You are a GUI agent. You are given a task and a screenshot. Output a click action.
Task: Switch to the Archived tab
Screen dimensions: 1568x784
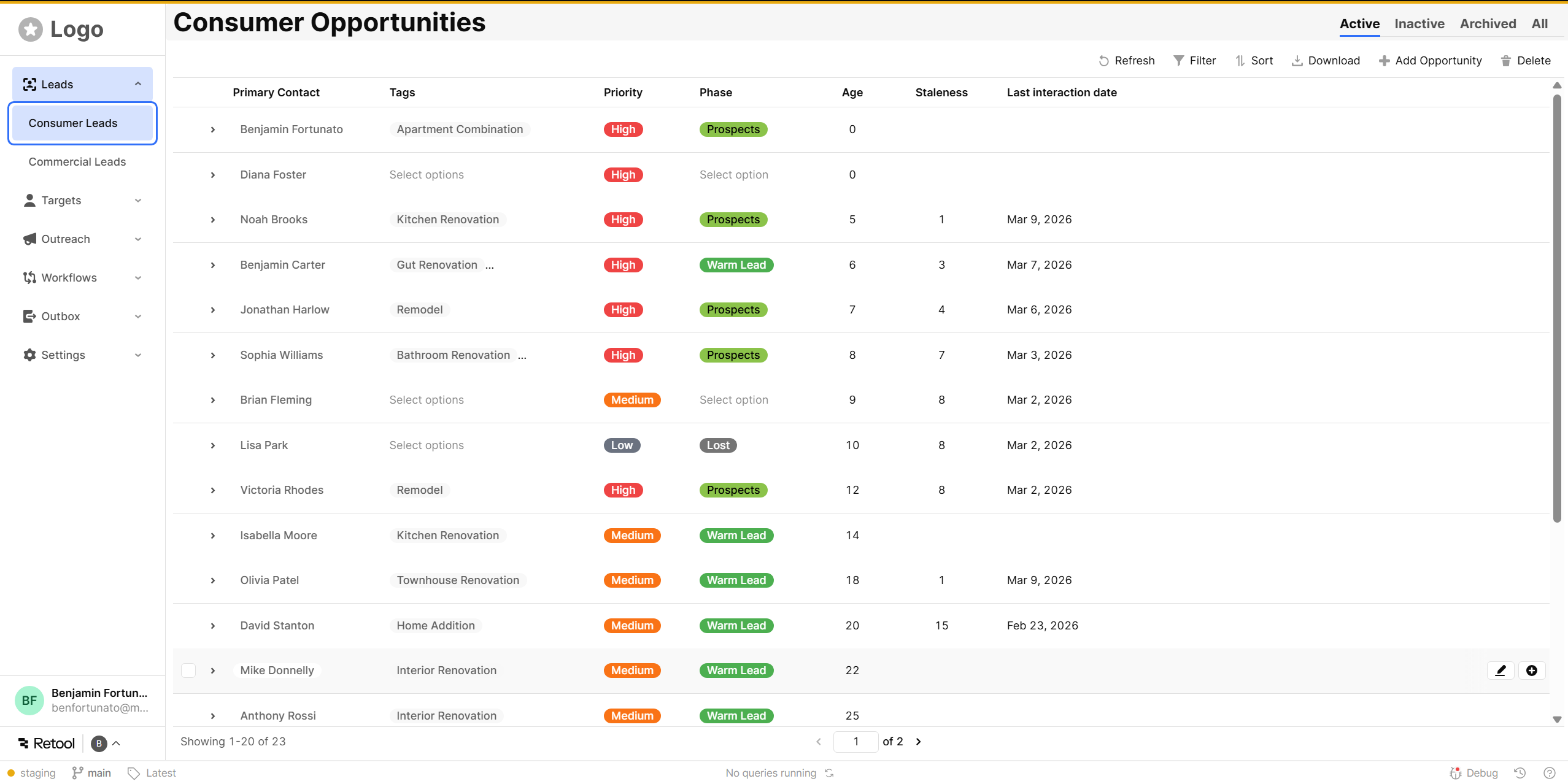pos(1488,24)
